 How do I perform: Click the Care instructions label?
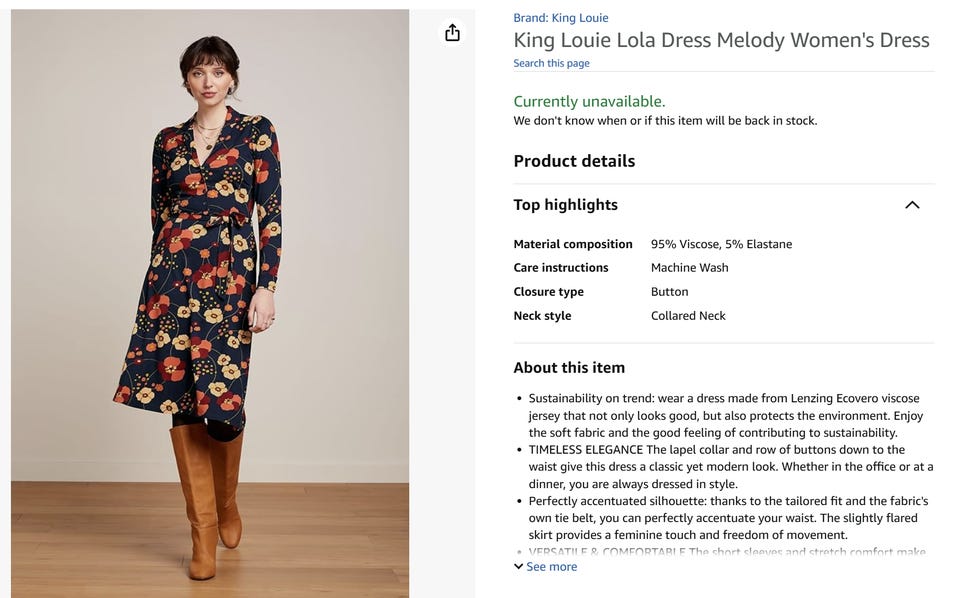(561, 268)
